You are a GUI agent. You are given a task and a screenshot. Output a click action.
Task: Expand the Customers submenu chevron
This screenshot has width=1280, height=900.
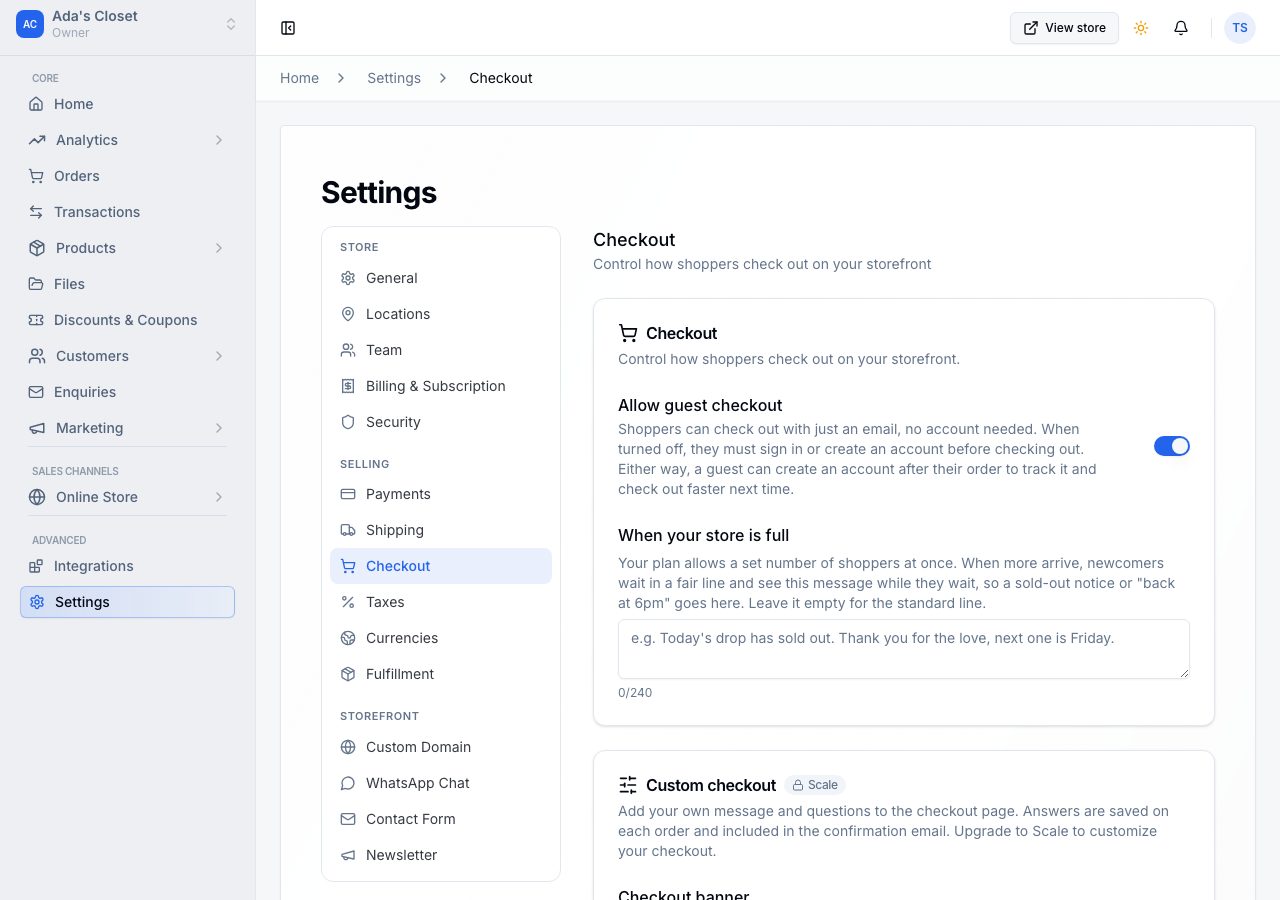(218, 356)
